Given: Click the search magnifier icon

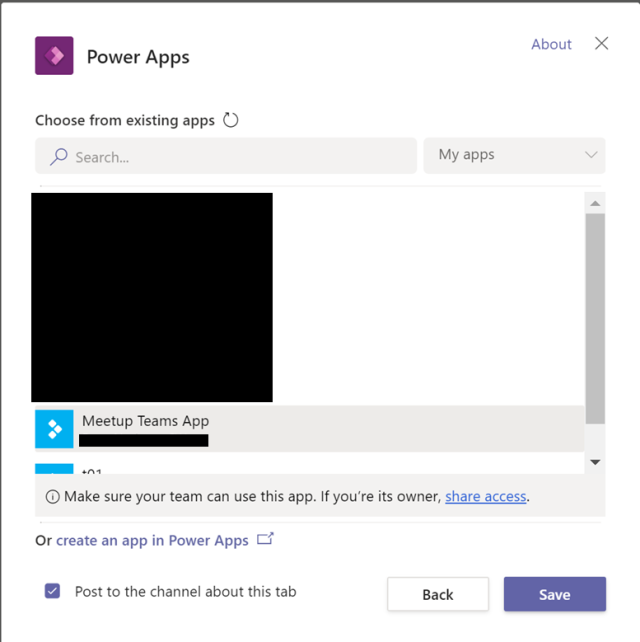Looking at the screenshot, I should click(x=59, y=156).
